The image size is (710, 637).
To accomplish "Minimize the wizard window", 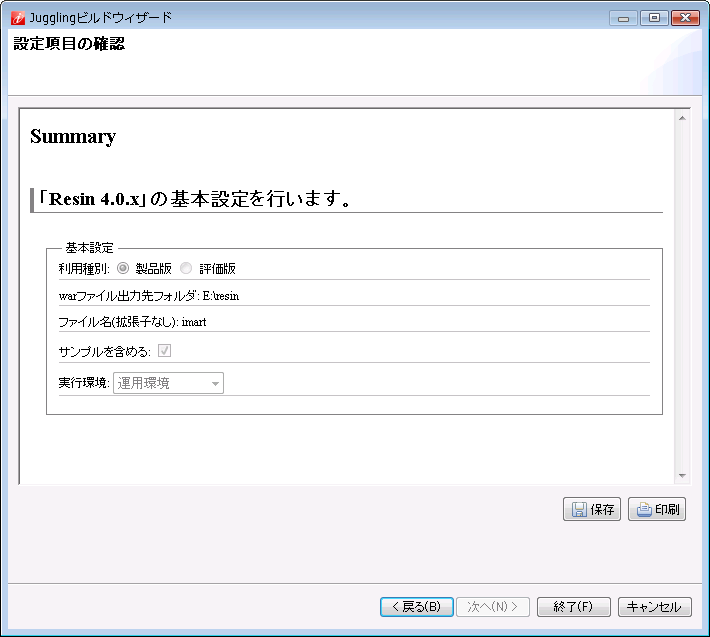I will 624,18.
